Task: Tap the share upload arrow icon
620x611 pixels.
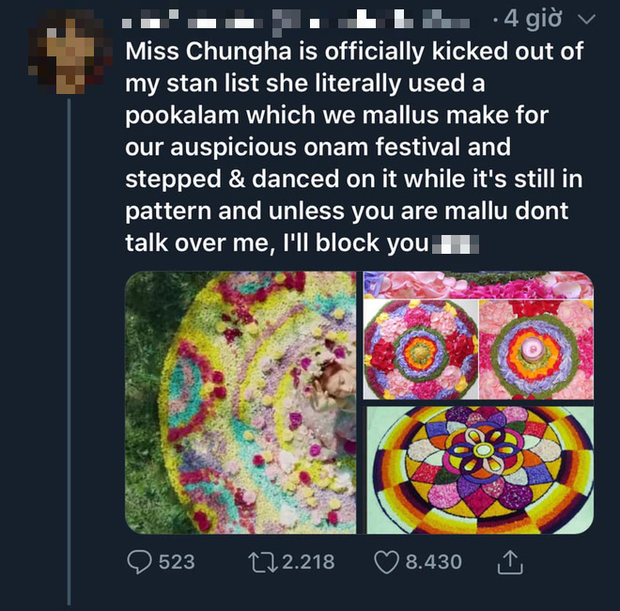Action: point(509,562)
